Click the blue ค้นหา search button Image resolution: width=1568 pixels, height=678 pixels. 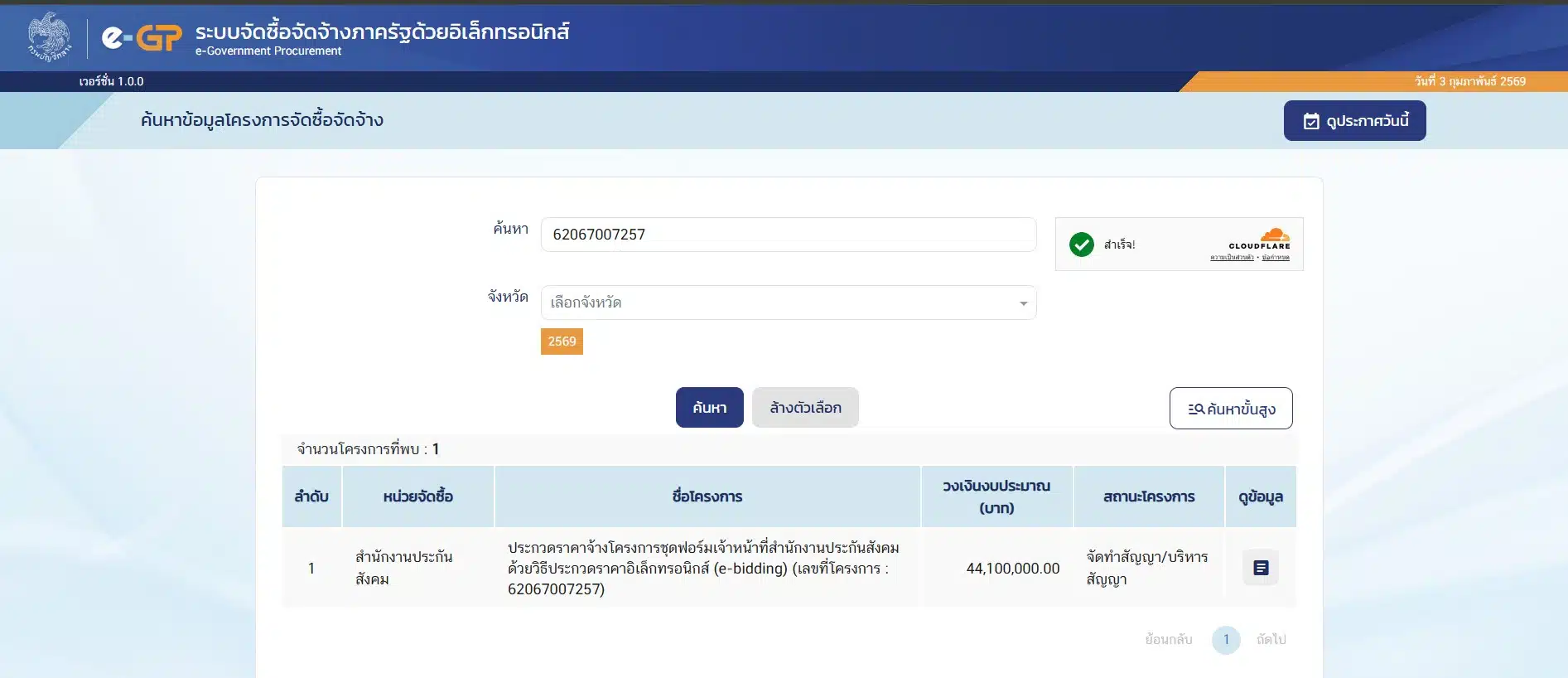click(x=710, y=408)
